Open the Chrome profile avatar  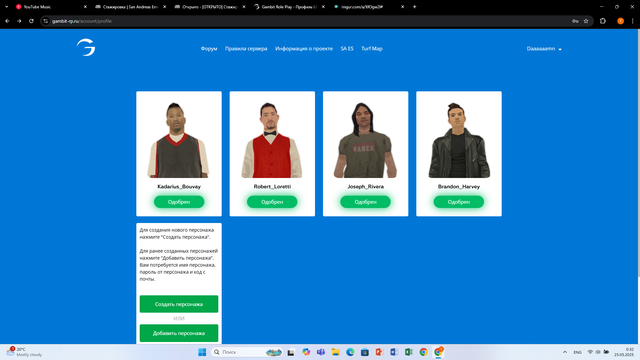tap(620, 21)
